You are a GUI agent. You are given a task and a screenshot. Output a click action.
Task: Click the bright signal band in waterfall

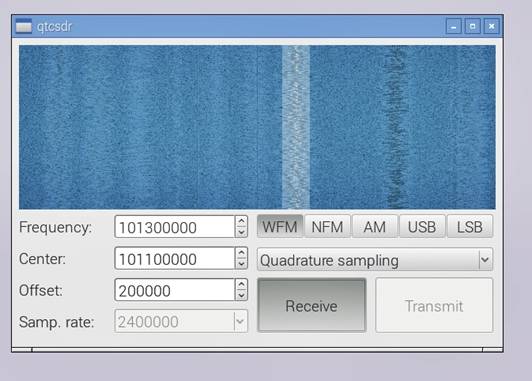point(296,127)
